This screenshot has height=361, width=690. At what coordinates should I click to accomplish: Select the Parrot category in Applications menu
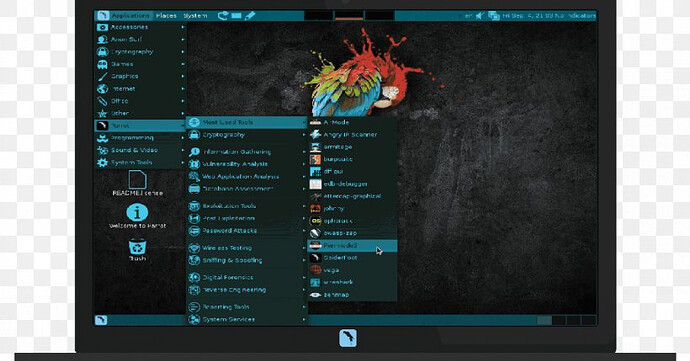pos(140,125)
